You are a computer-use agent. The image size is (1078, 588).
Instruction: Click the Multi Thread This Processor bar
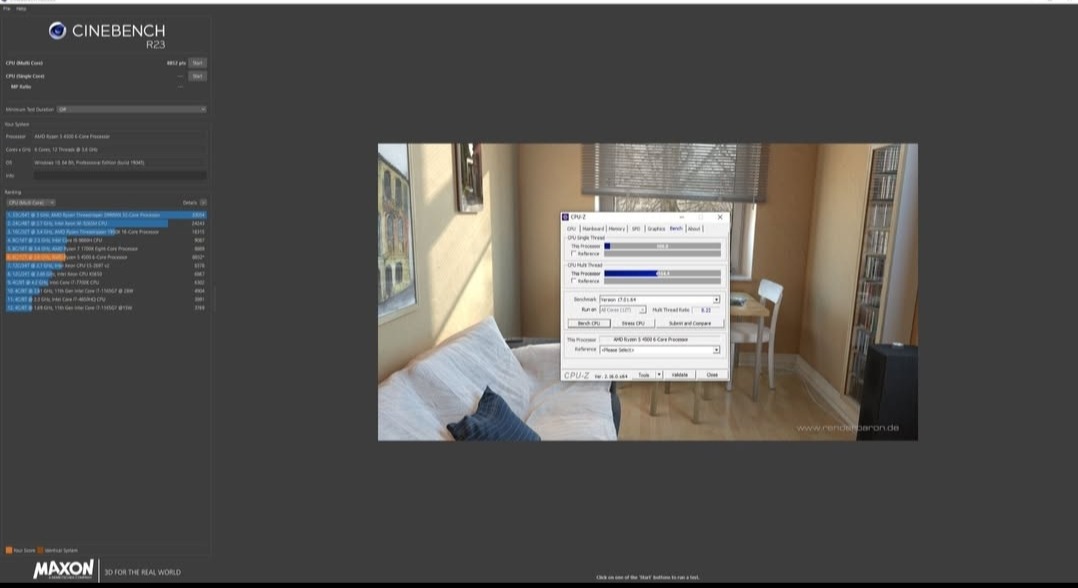click(x=662, y=273)
